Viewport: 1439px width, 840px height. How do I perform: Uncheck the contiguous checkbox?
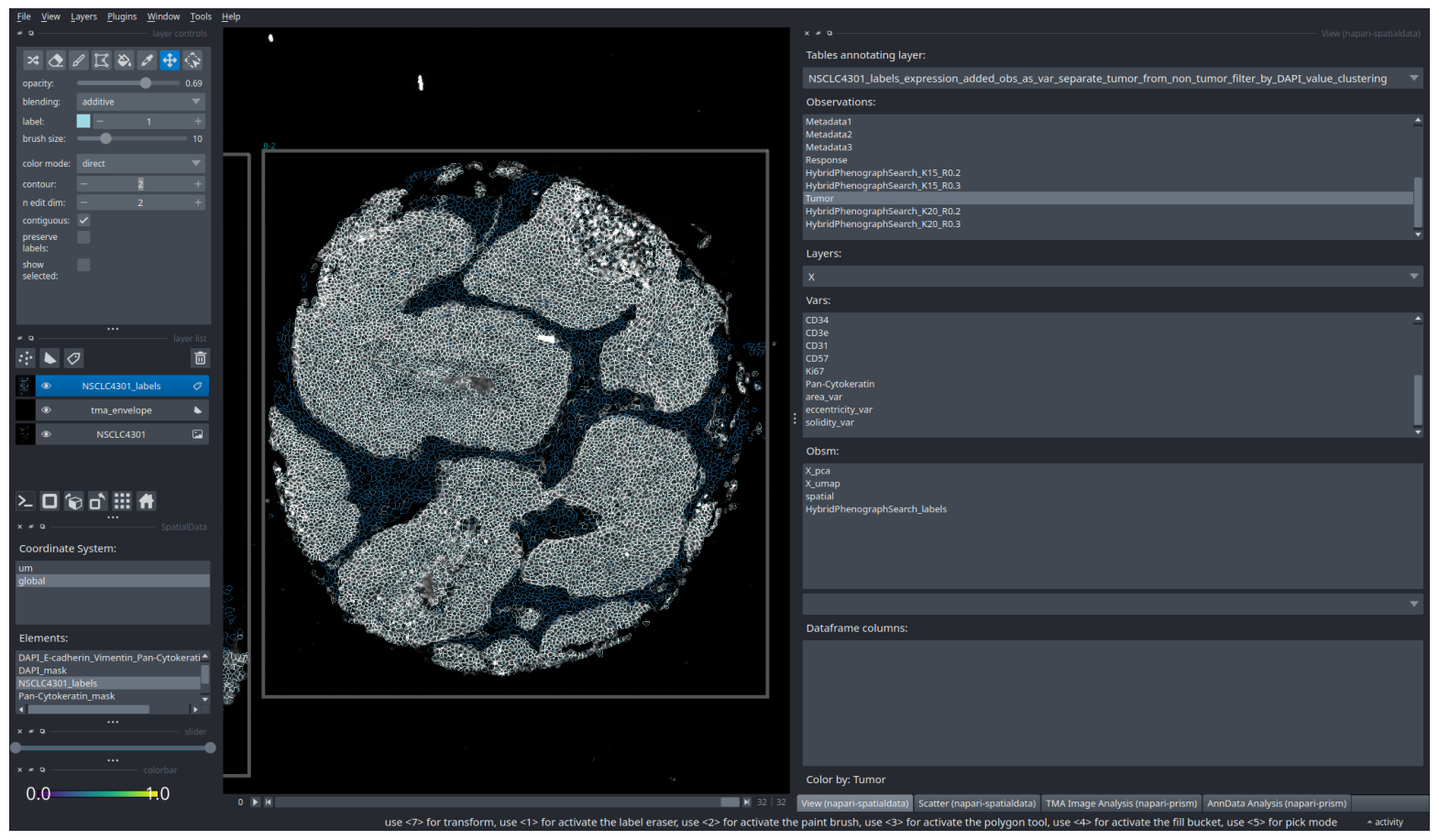click(83, 221)
